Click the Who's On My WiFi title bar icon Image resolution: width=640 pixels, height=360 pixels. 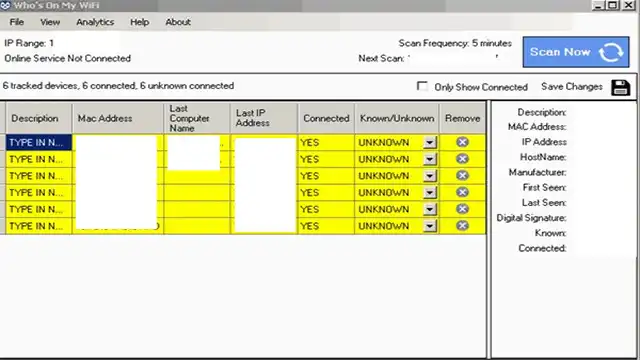pyautogui.click(x=5, y=5)
